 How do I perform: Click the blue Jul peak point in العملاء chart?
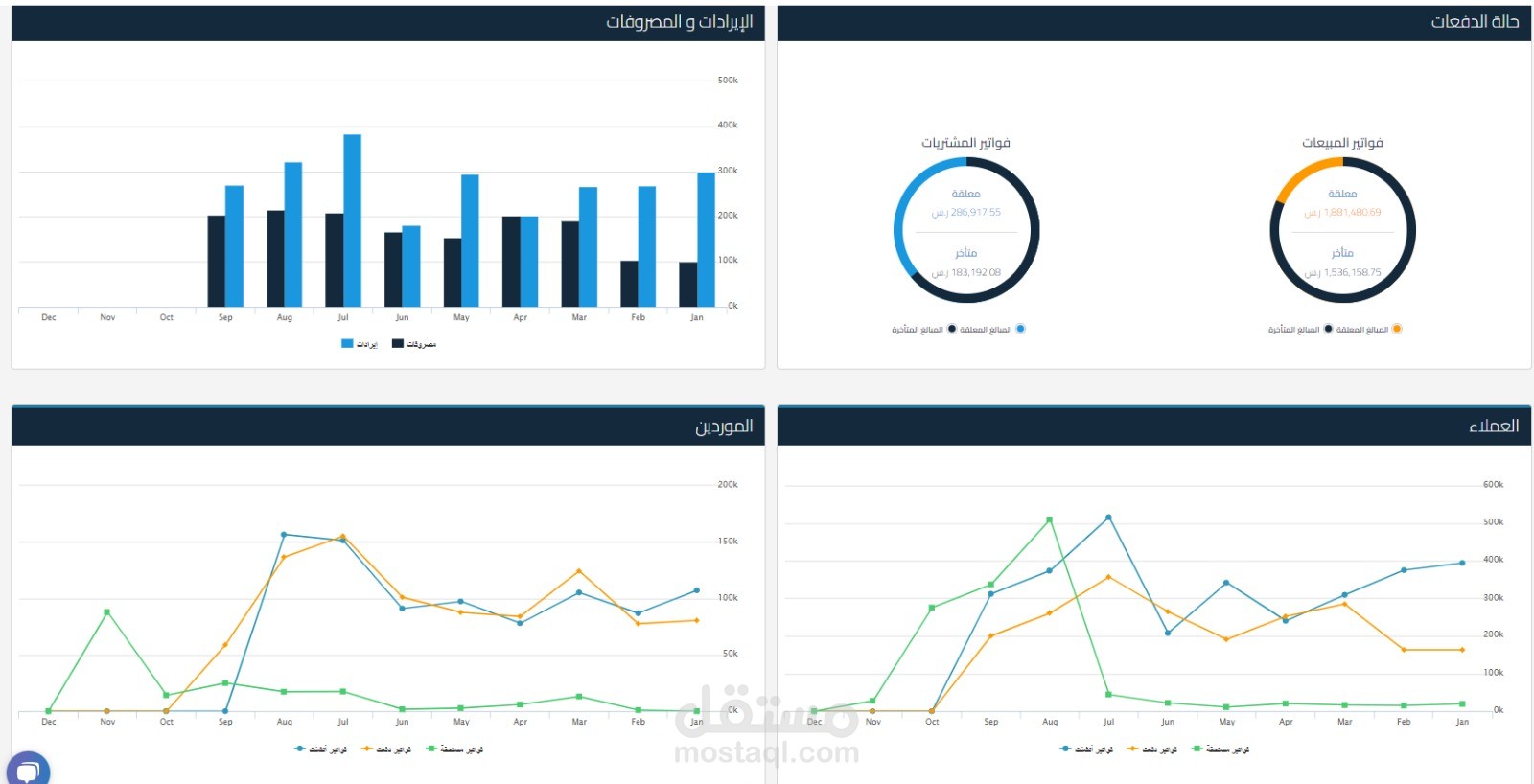(x=1109, y=518)
